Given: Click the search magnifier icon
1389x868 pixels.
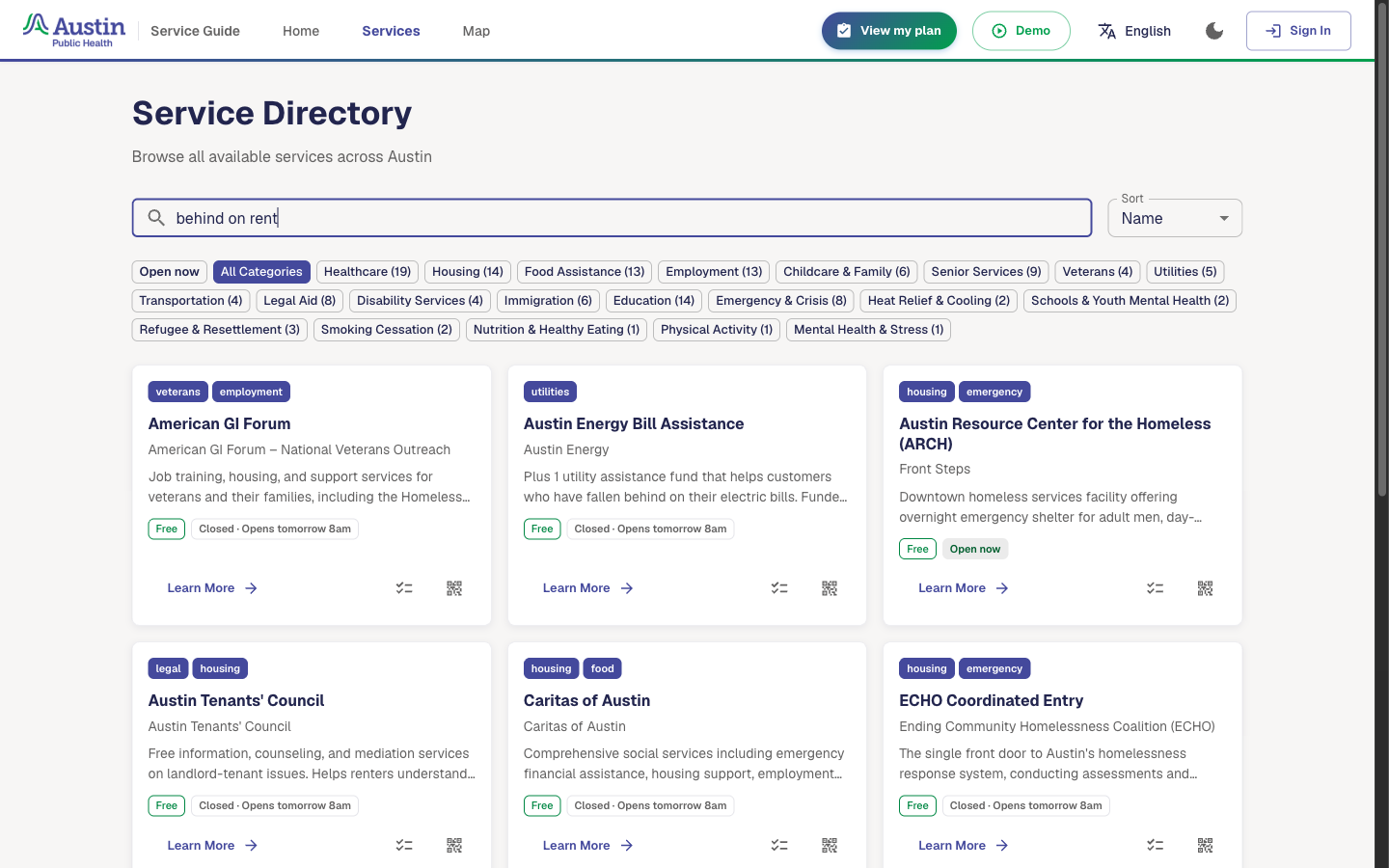Looking at the screenshot, I should [x=156, y=218].
